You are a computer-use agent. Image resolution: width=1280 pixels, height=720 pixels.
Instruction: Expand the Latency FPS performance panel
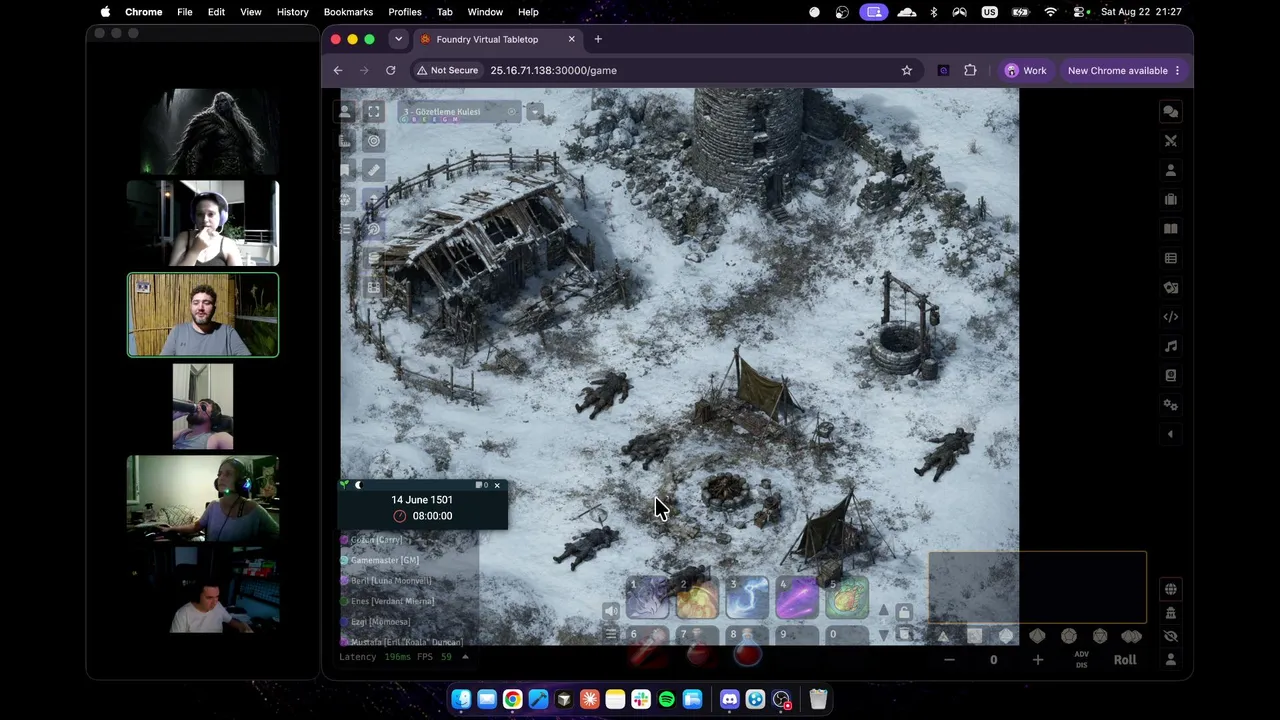[x=465, y=657]
